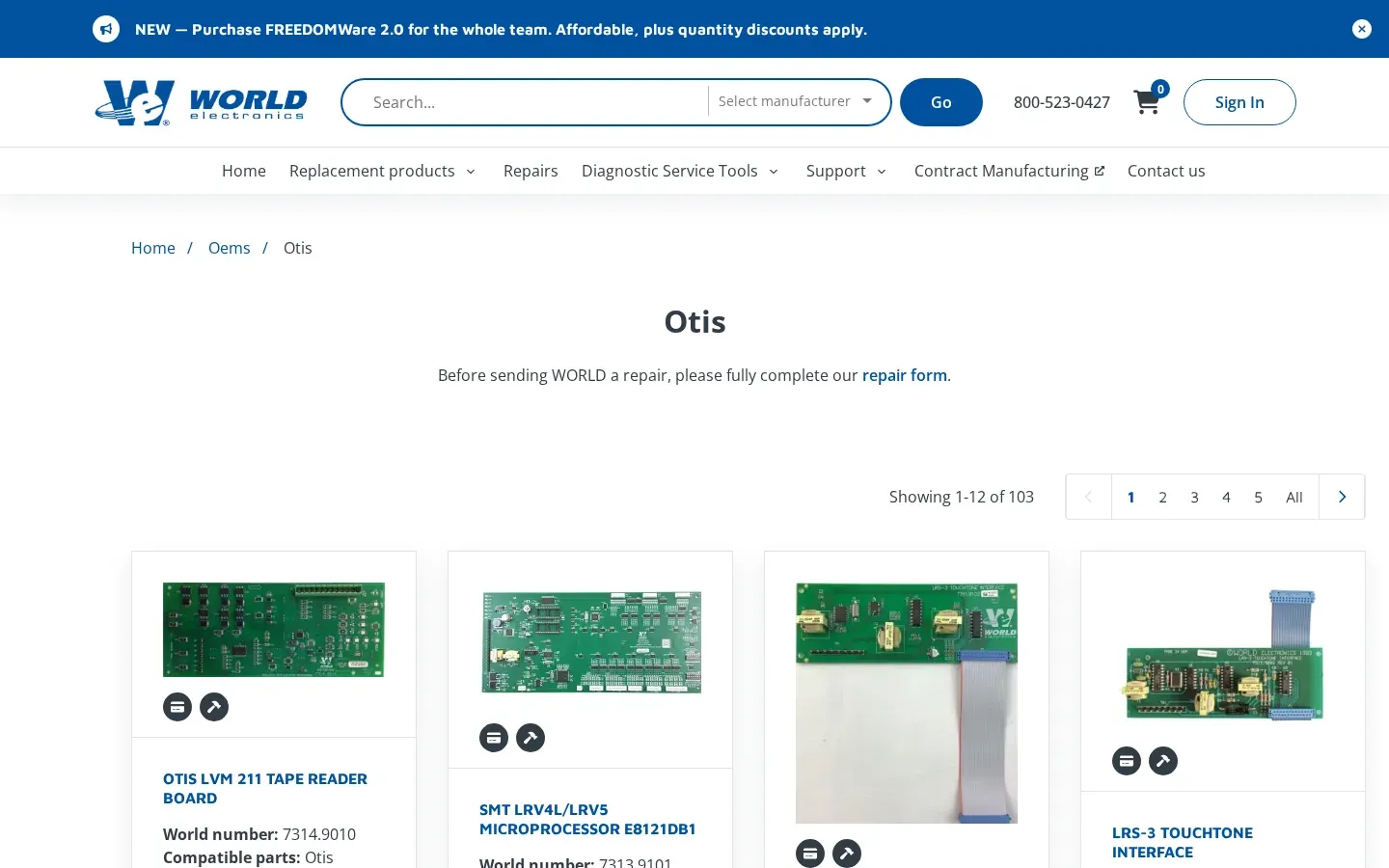Open the Select manufacturer dropdown
1389x868 pixels.
[x=796, y=101]
